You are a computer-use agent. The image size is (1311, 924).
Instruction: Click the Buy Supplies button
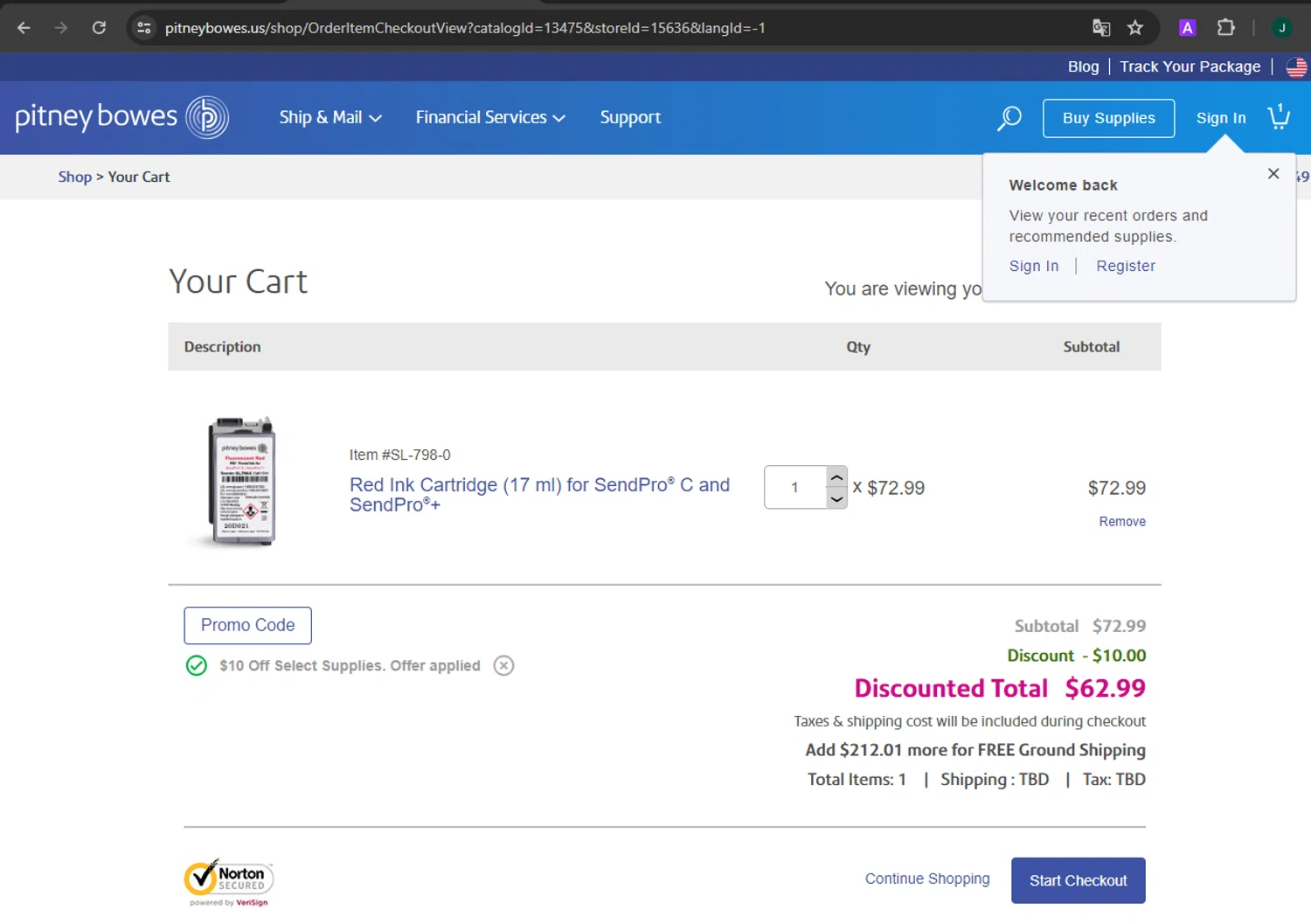pos(1108,118)
